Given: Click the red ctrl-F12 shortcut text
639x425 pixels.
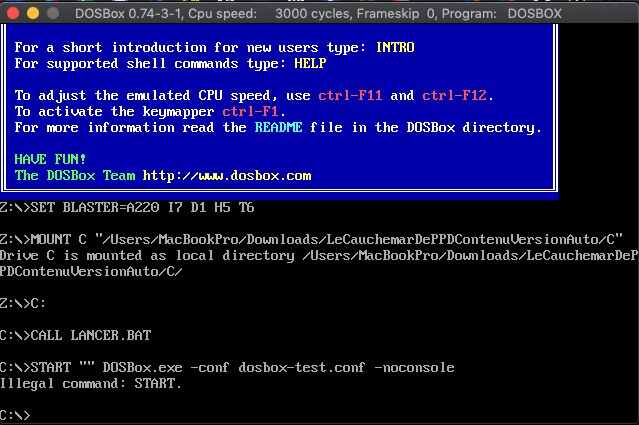Looking at the screenshot, I should [454, 96].
